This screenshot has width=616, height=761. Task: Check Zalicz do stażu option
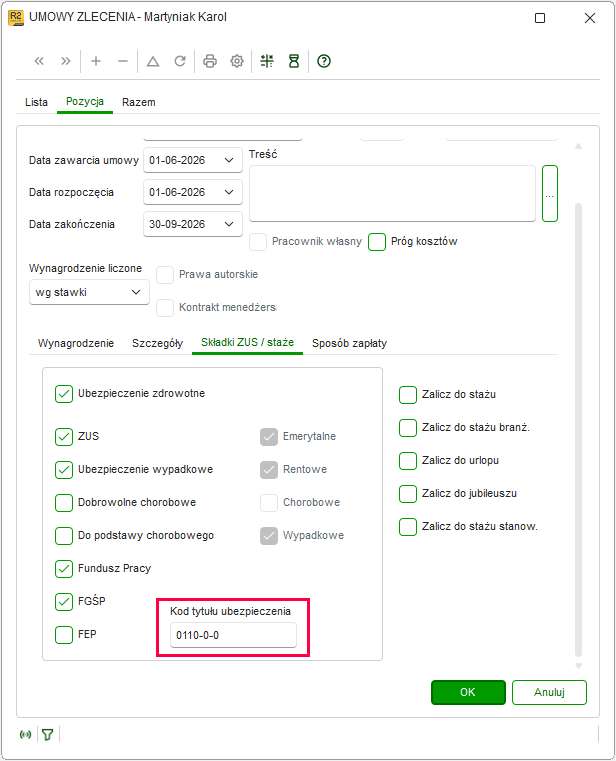point(408,395)
